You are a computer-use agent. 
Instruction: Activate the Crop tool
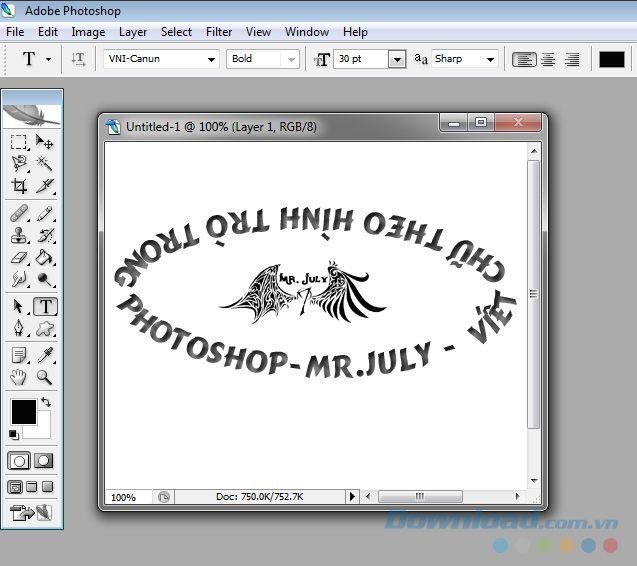click(x=19, y=186)
